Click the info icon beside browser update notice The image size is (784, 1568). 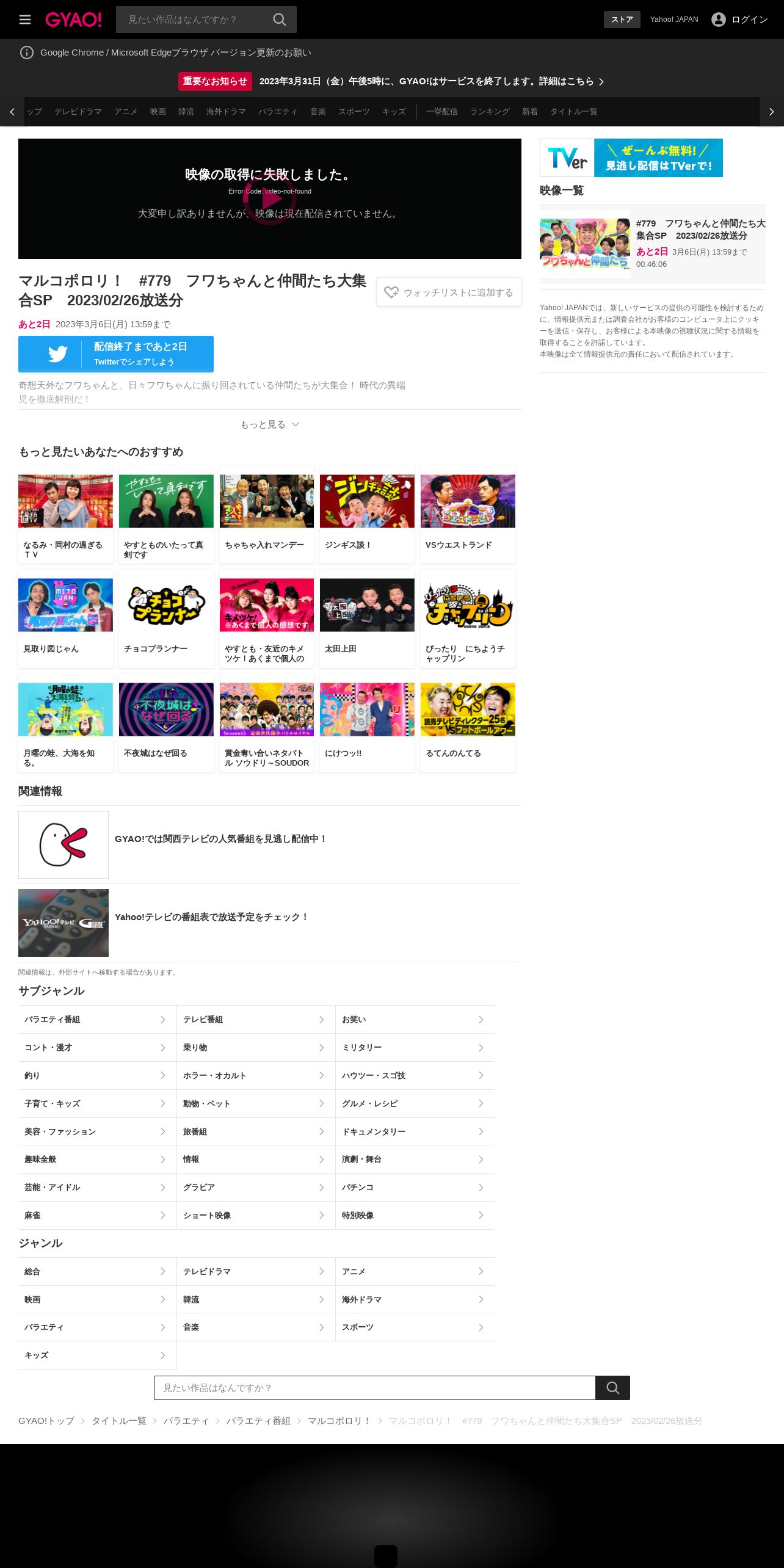click(x=27, y=53)
